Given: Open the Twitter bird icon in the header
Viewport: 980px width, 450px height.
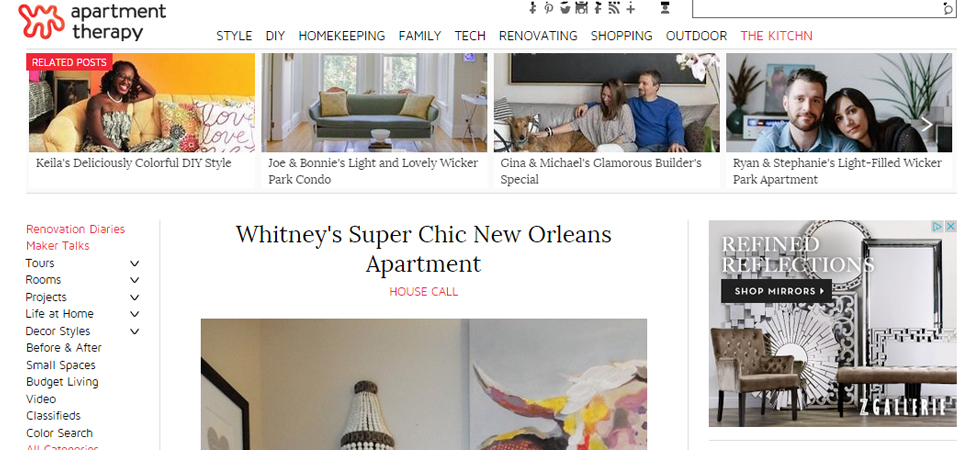Looking at the screenshot, I should pyautogui.click(x=565, y=8).
